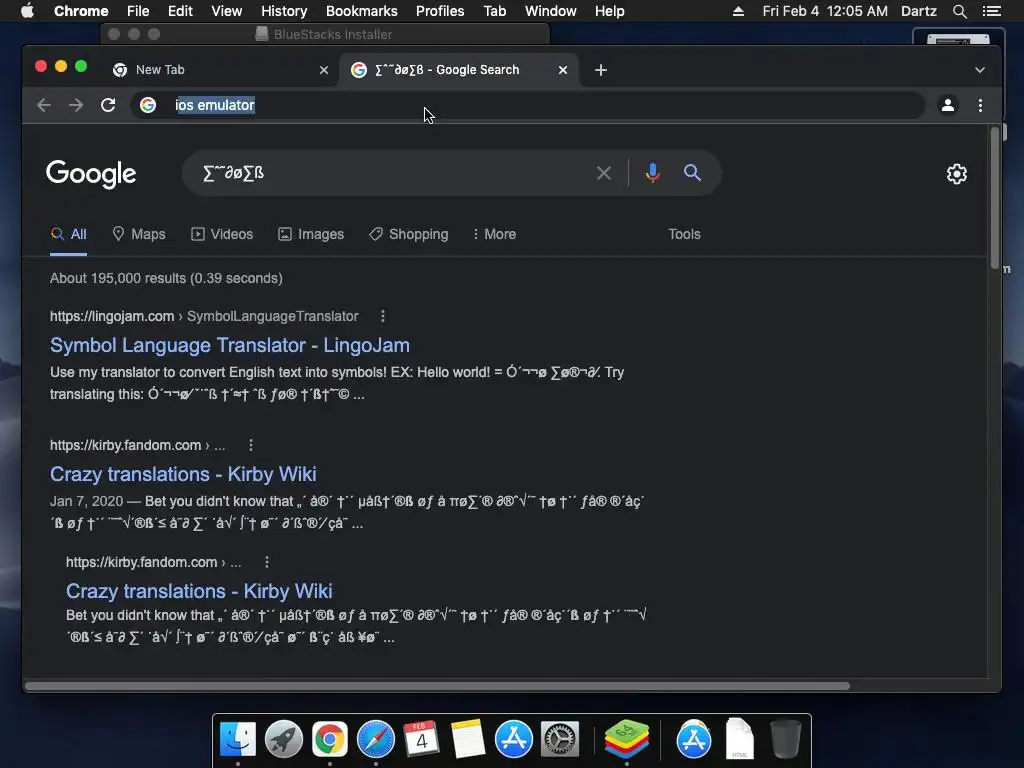
Task: Focus the address bar with ios emulator
Action: pos(528,105)
